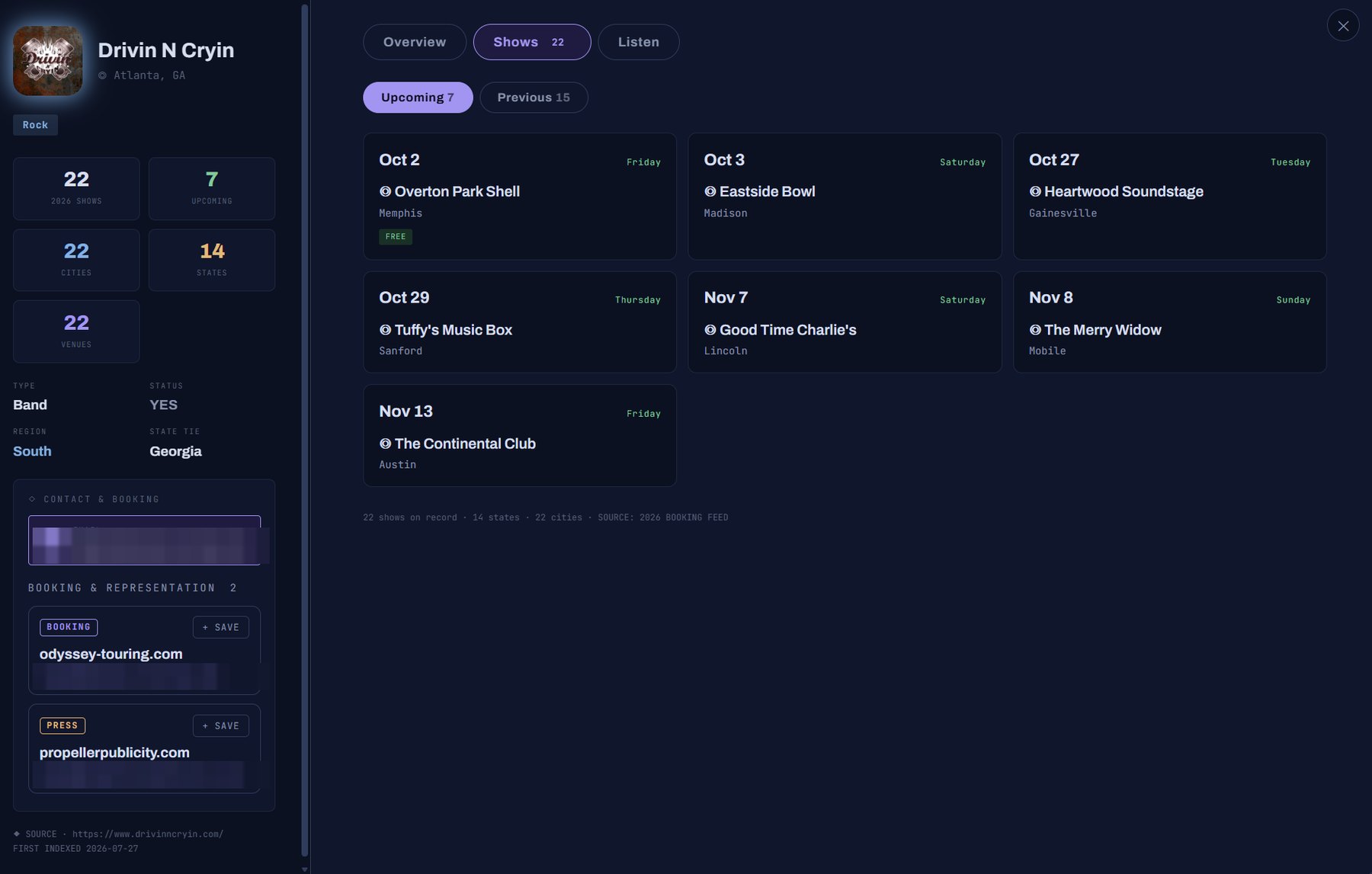
Task: Click the 14 States stat tile
Action: 212,260
